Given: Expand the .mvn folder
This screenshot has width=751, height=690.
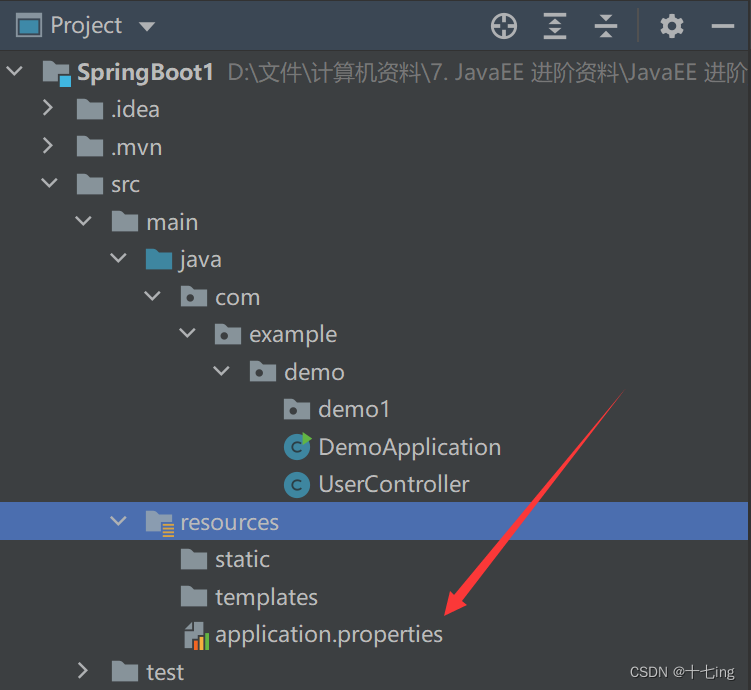Looking at the screenshot, I should (48, 147).
